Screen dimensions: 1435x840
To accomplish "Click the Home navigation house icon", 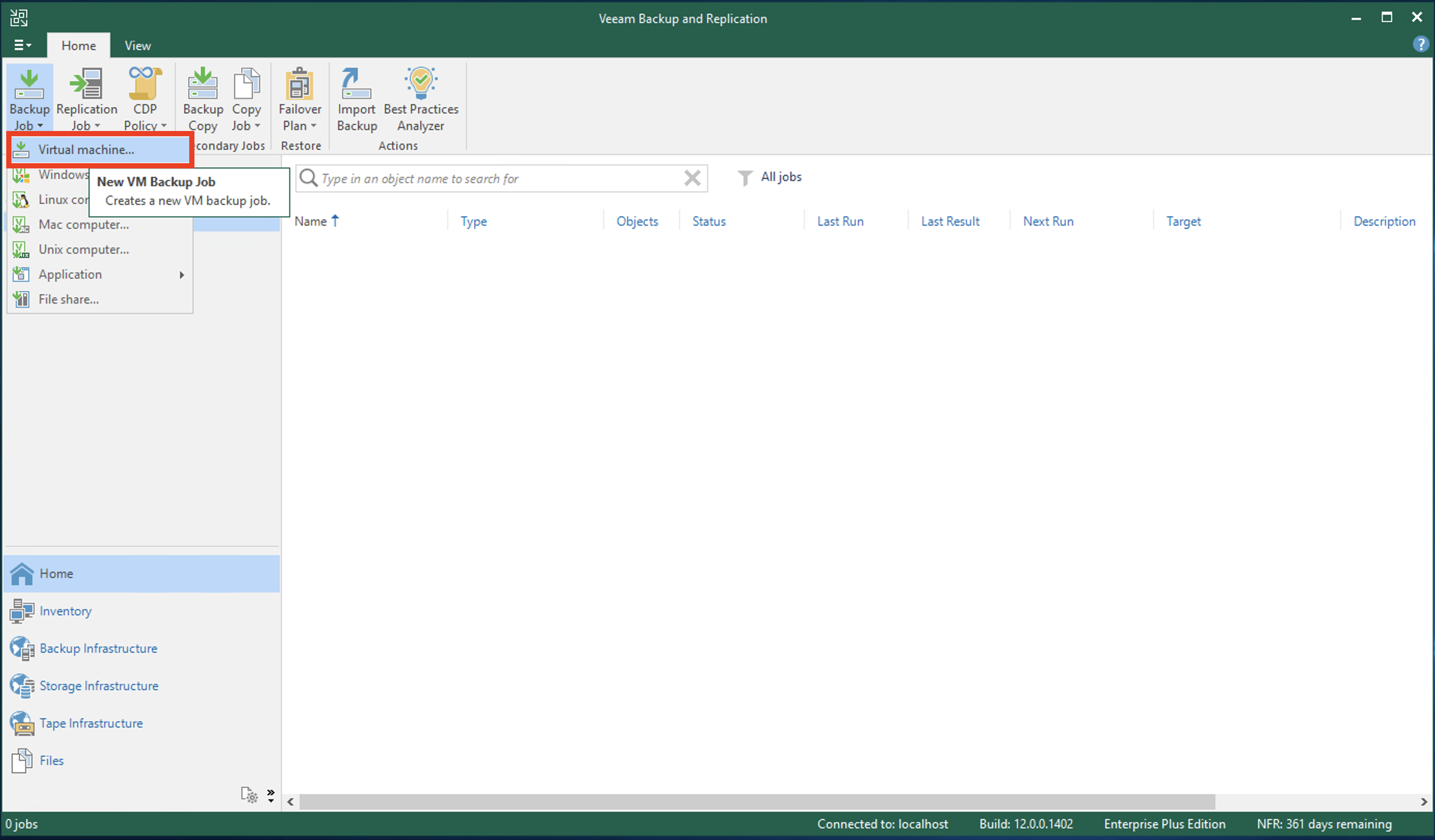I will pos(22,573).
